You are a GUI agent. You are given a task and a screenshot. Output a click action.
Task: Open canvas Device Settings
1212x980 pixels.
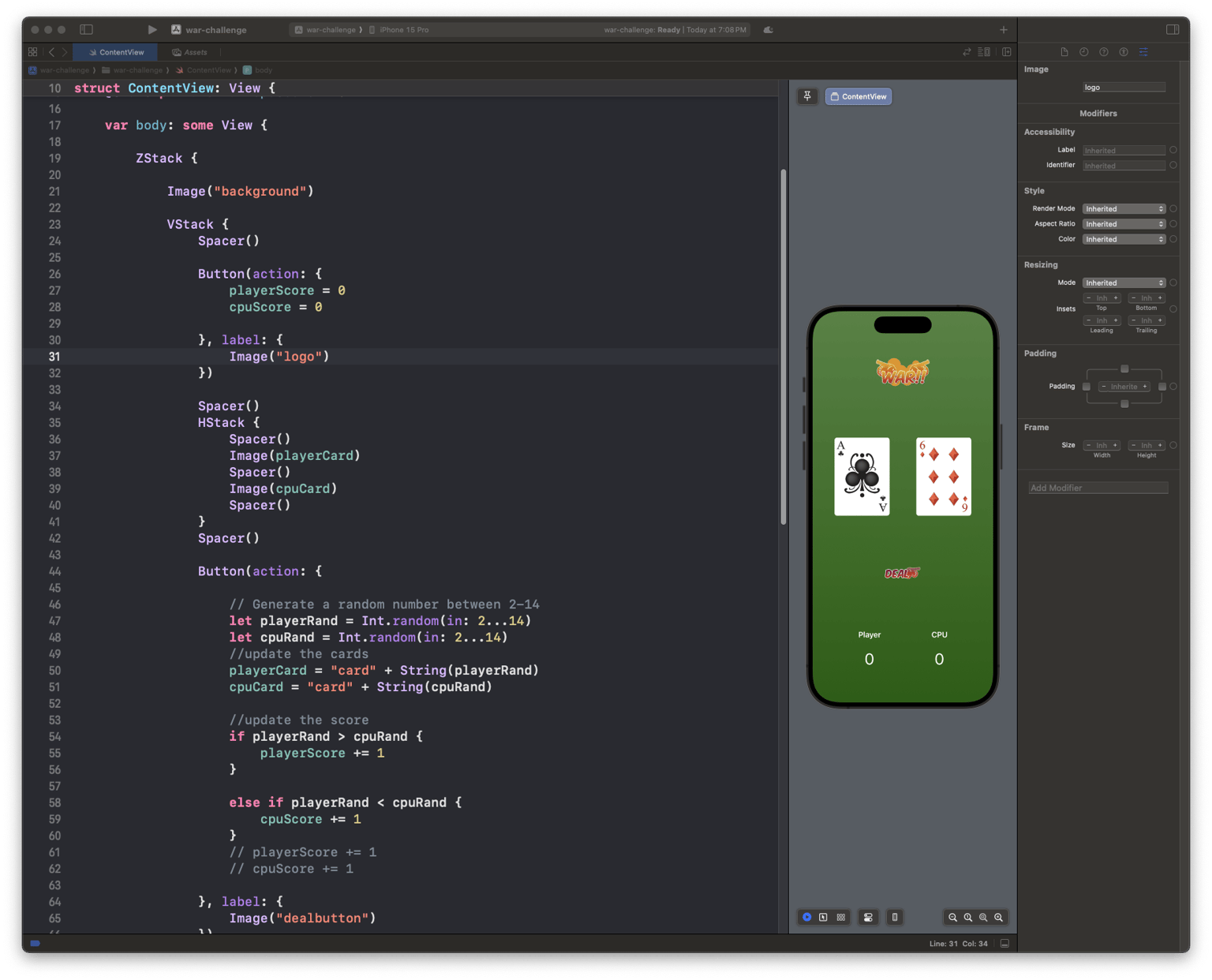868,917
